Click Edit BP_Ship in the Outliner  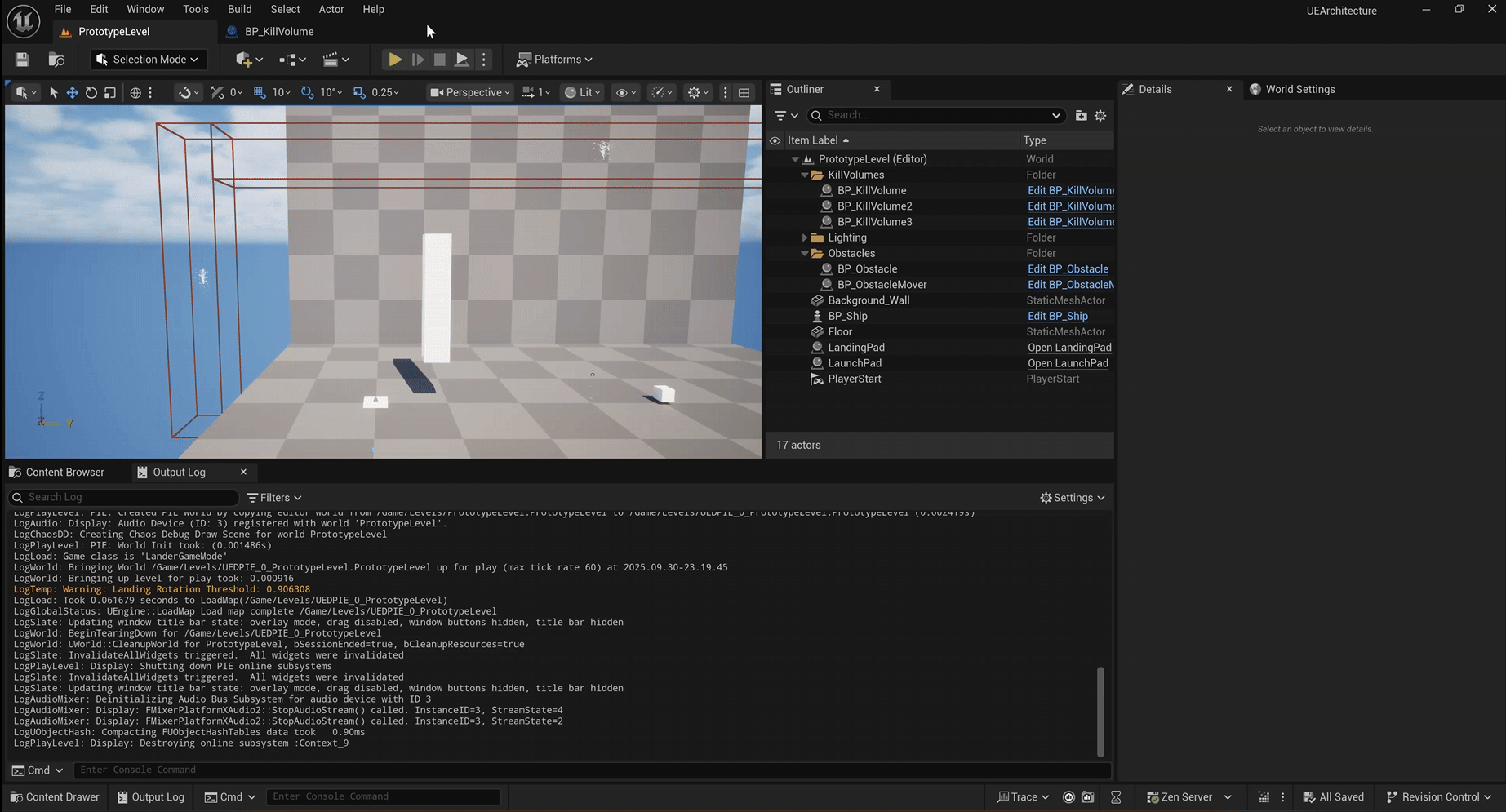(x=1057, y=316)
